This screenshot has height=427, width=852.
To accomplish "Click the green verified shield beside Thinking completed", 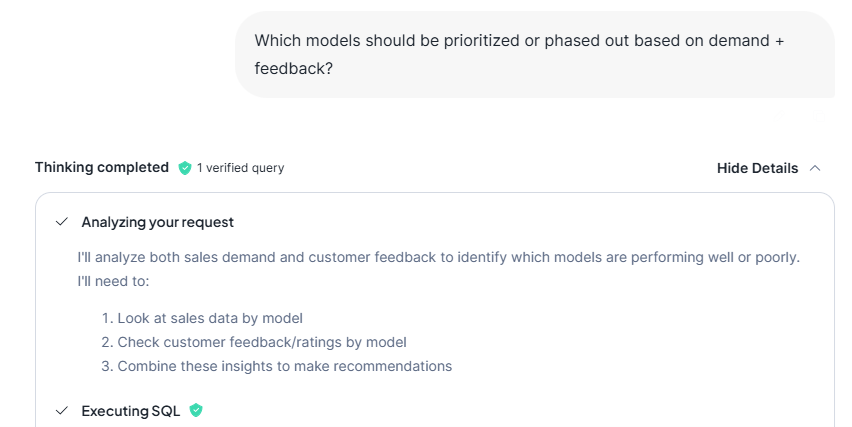I will pos(185,168).
